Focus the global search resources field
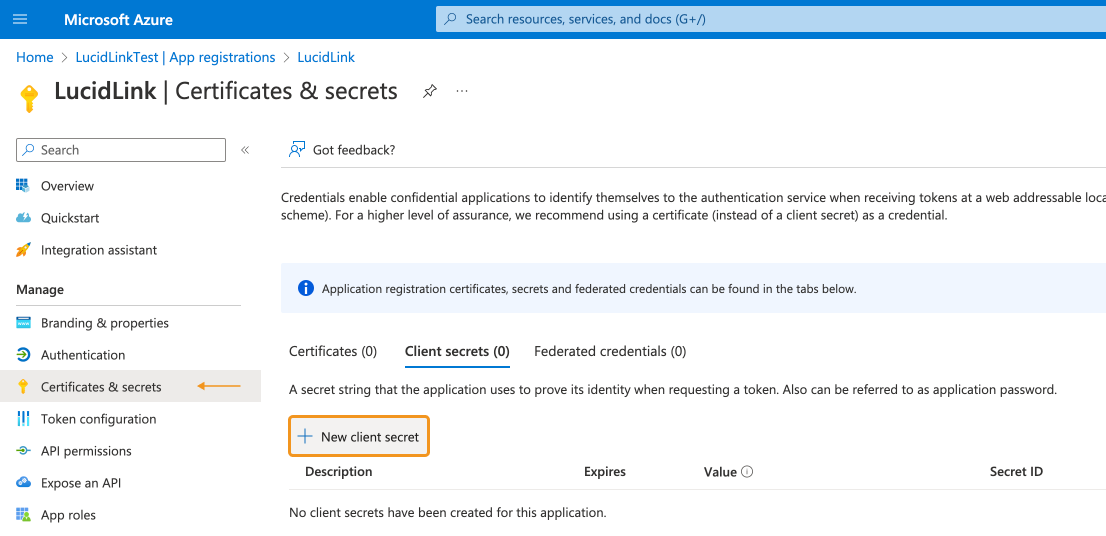 (x=771, y=19)
